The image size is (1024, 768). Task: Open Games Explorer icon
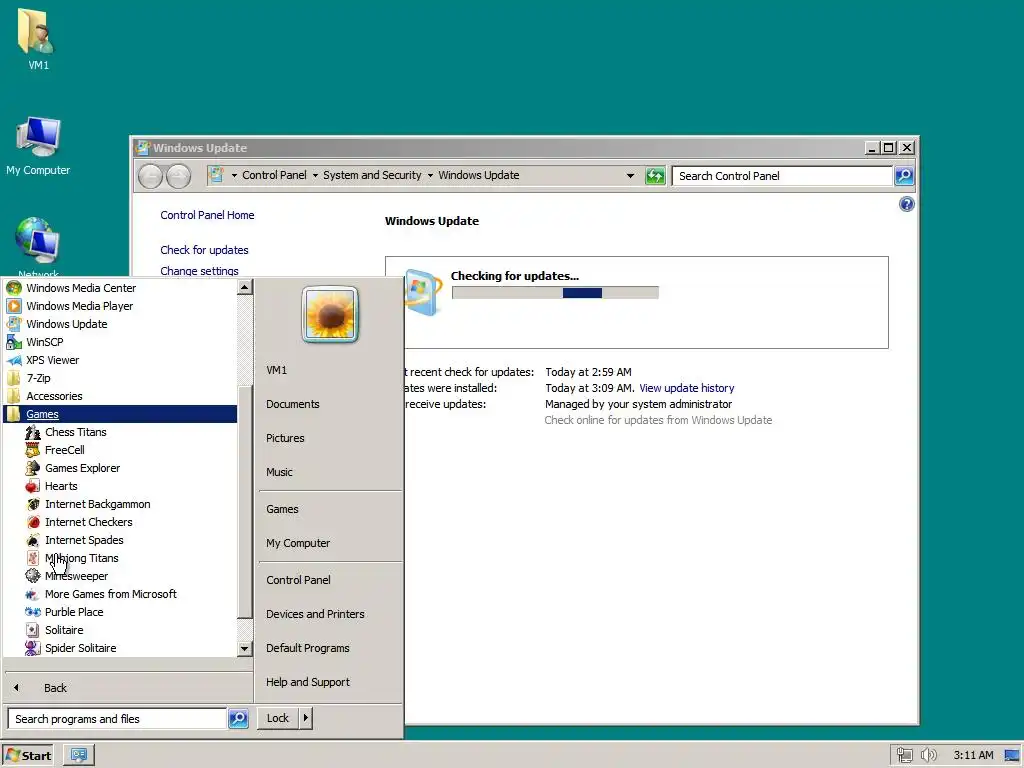click(x=33, y=468)
